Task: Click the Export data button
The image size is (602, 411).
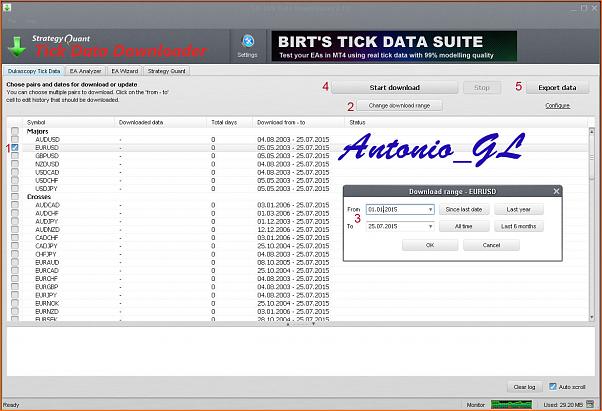Action: pyautogui.click(x=557, y=87)
